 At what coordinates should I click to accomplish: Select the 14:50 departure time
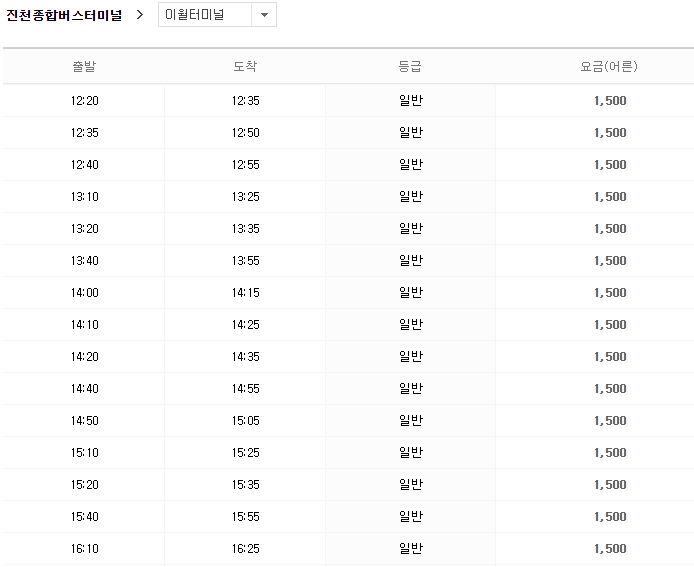pyautogui.click(x=85, y=421)
